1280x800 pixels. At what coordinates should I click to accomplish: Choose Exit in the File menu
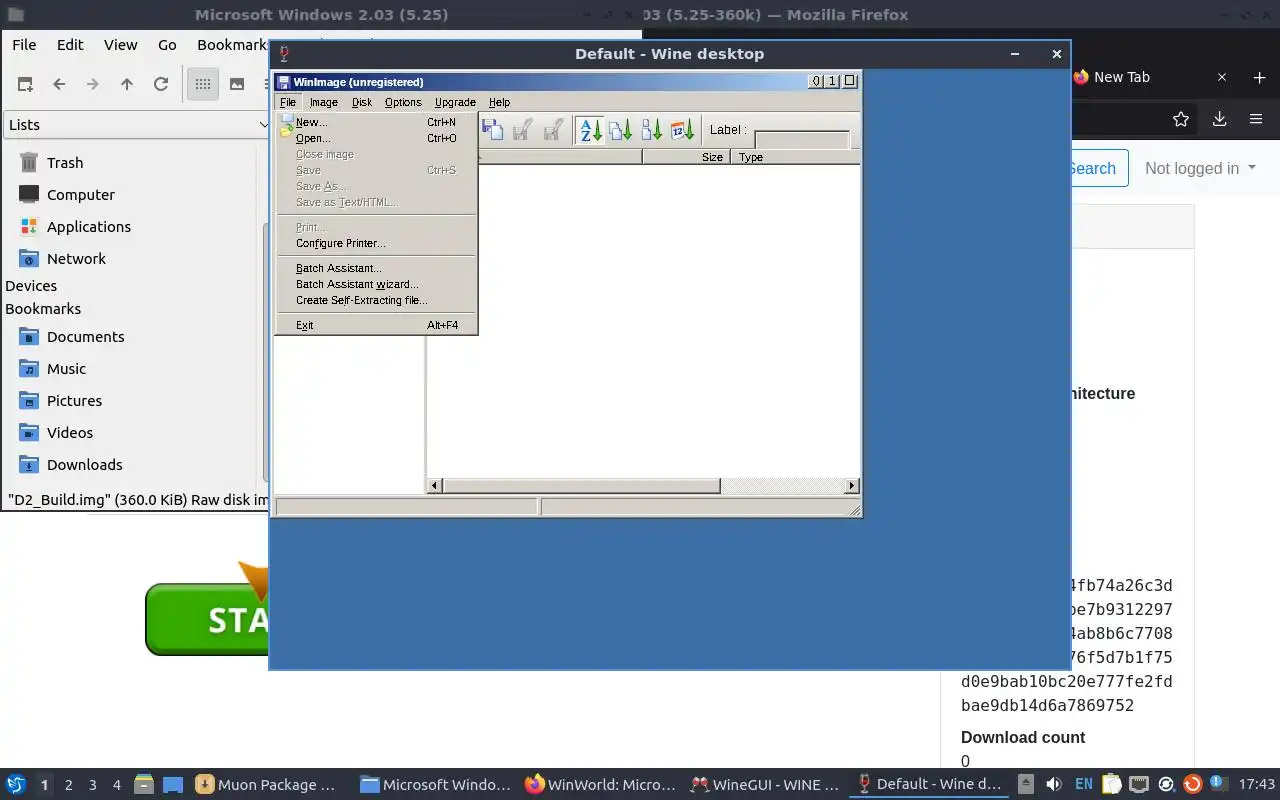(376, 325)
